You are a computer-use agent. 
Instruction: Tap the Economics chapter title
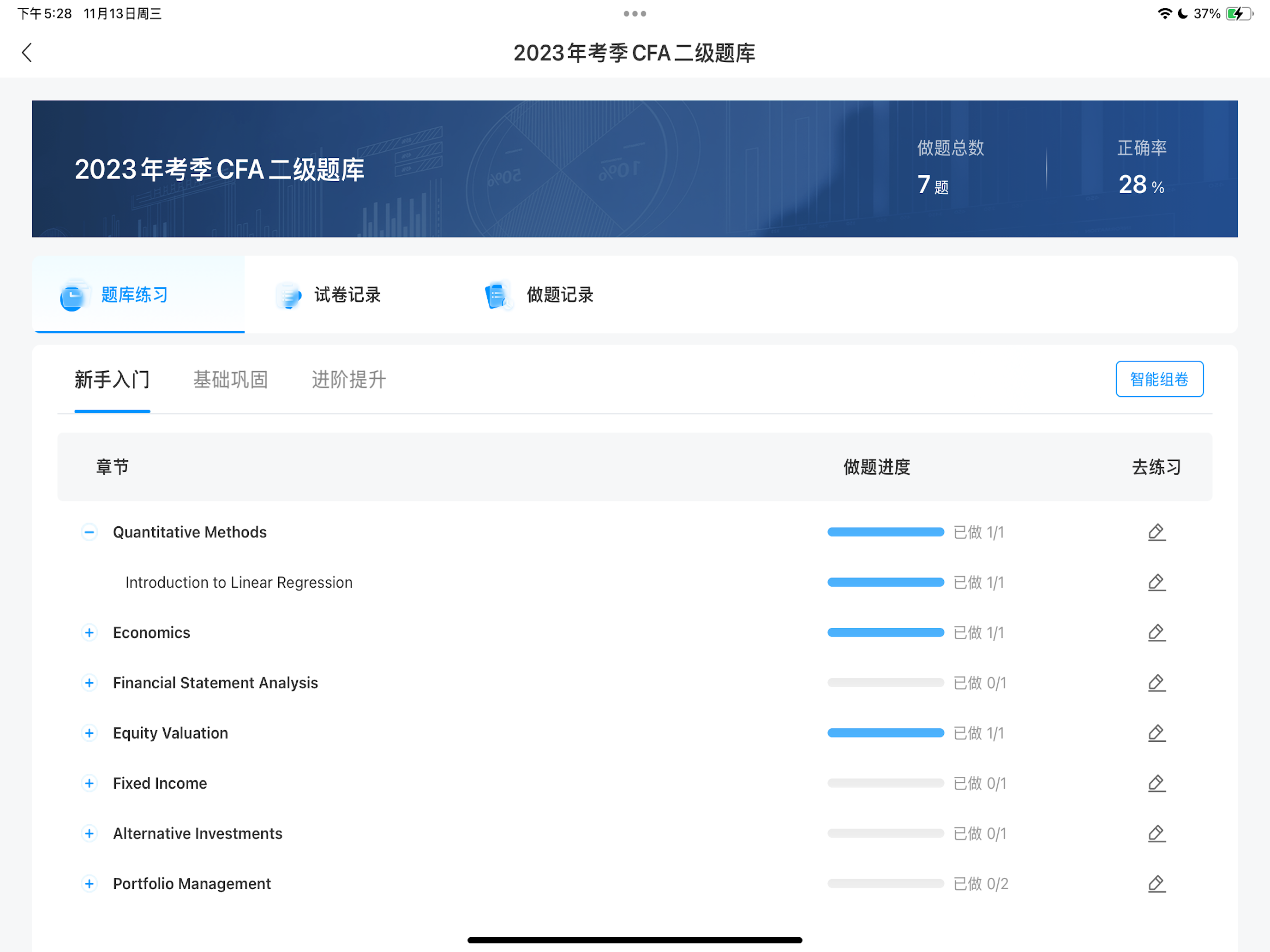151,632
